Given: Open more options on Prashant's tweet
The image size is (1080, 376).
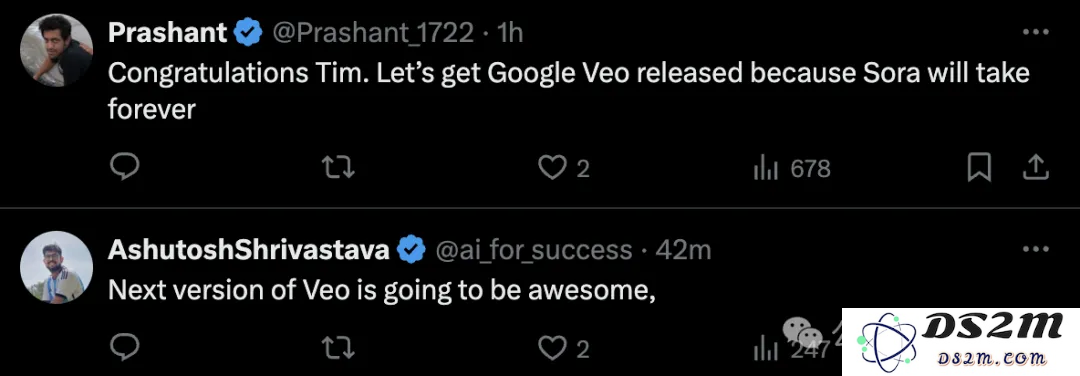Looking at the screenshot, I should pos(1035,32).
